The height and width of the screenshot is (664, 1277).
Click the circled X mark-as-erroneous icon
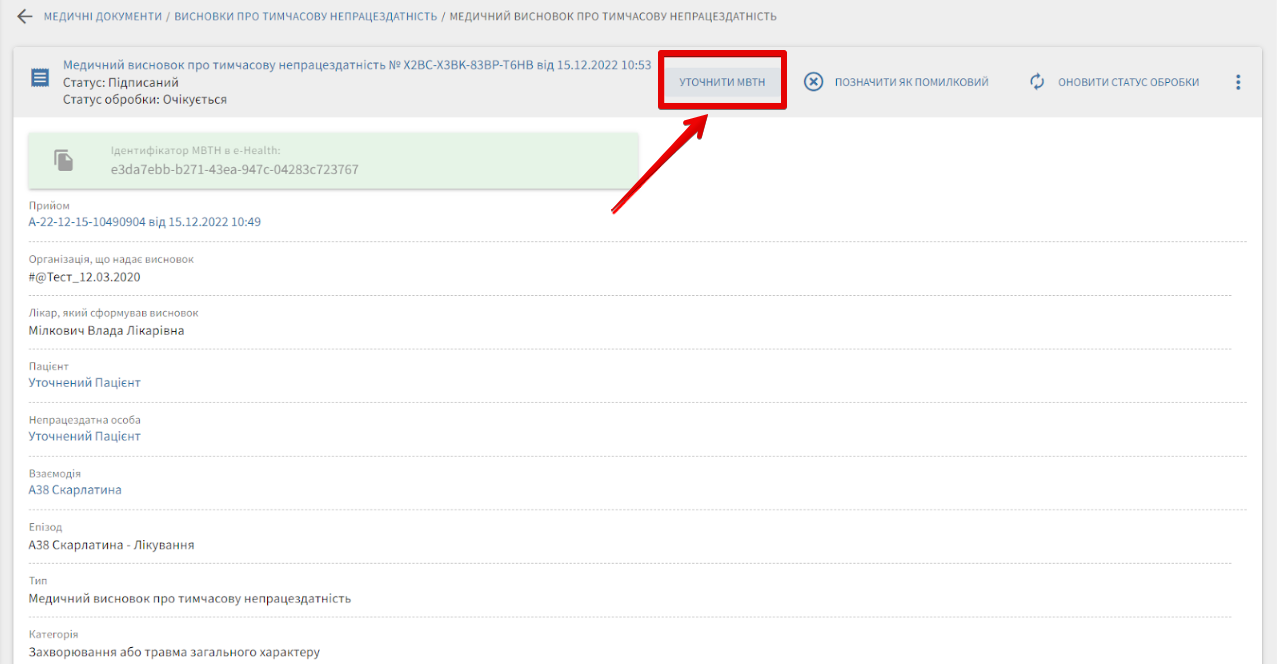[x=814, y=82]
